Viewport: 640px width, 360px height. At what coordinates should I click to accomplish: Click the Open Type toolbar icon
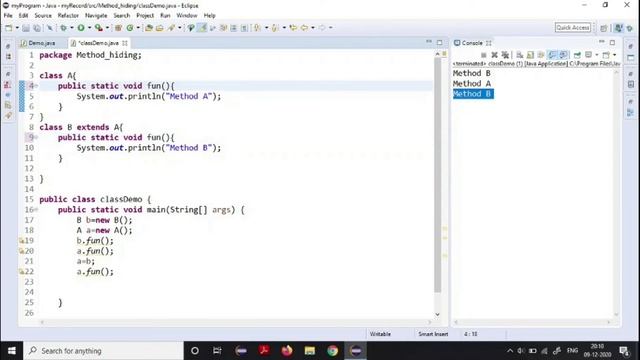pyautogui.click(x=149, y=28)
